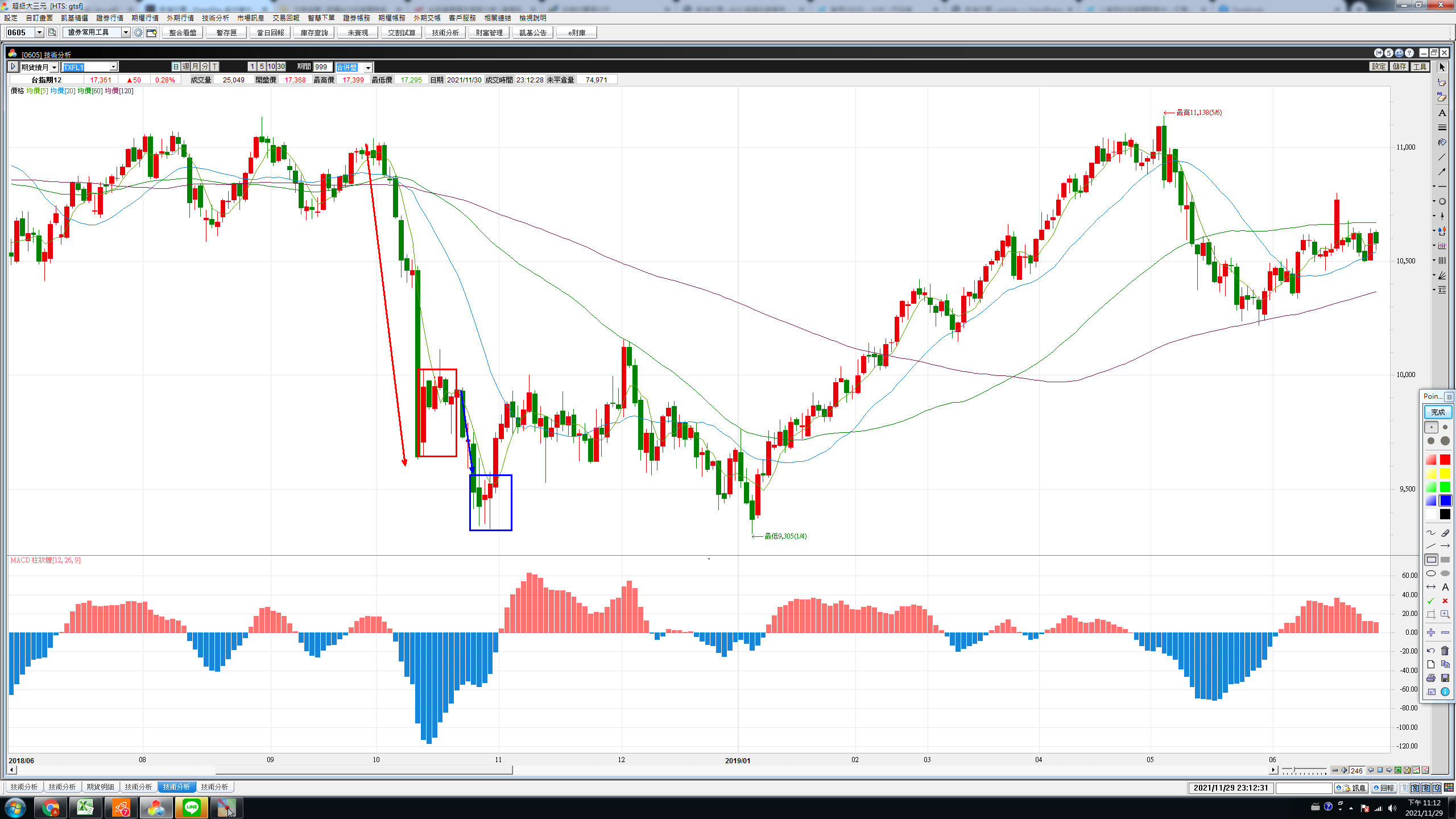Click the printer icon in palette

(1431, 678)
